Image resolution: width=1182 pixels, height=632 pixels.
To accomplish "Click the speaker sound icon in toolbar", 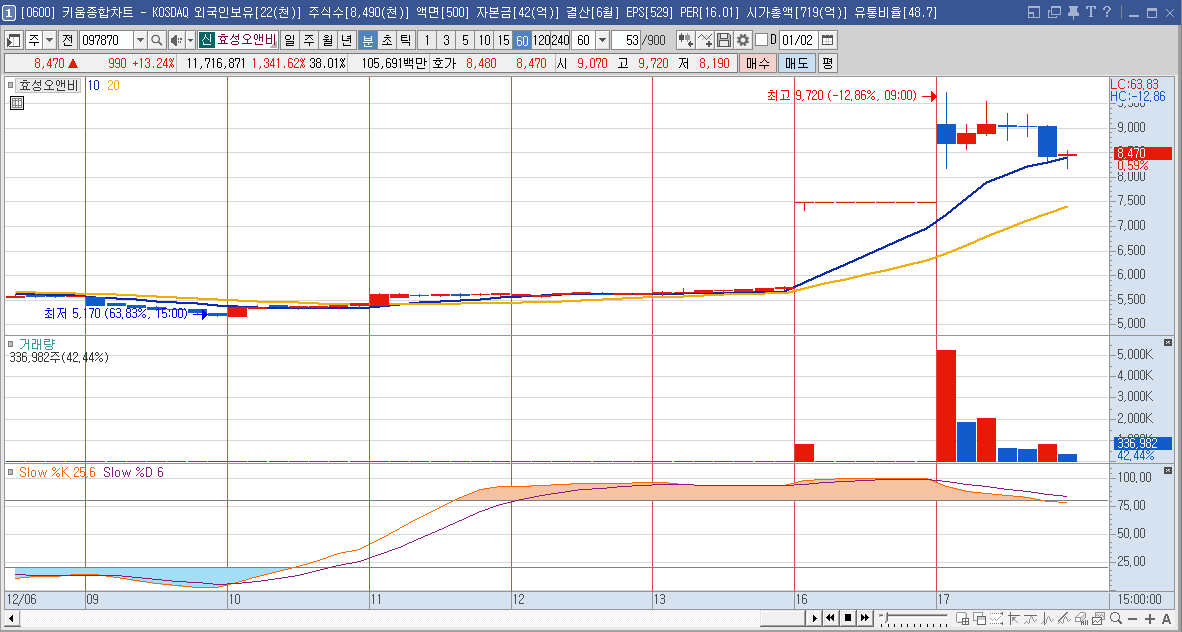I will point(176,40).
